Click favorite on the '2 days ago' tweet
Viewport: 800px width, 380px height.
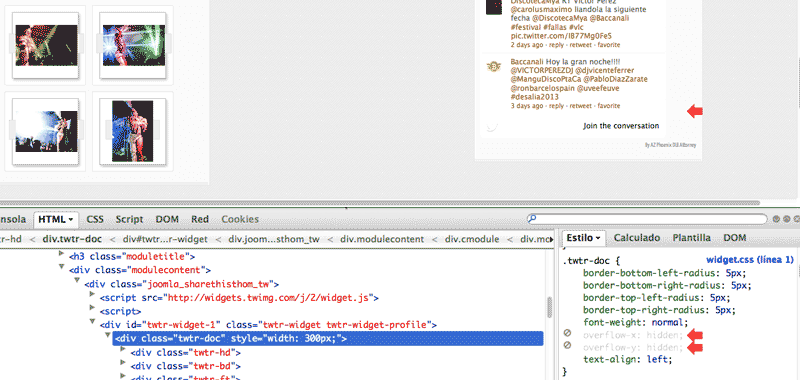(609, 45)
